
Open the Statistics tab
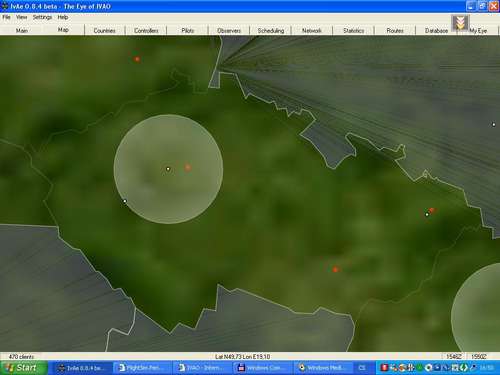[x=353, y=30]
